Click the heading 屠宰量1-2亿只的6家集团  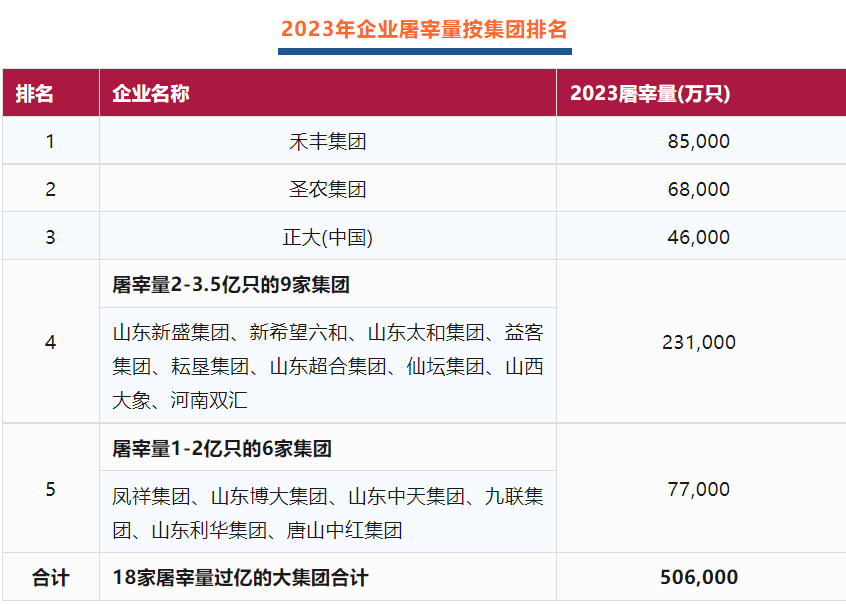point(222,449)
